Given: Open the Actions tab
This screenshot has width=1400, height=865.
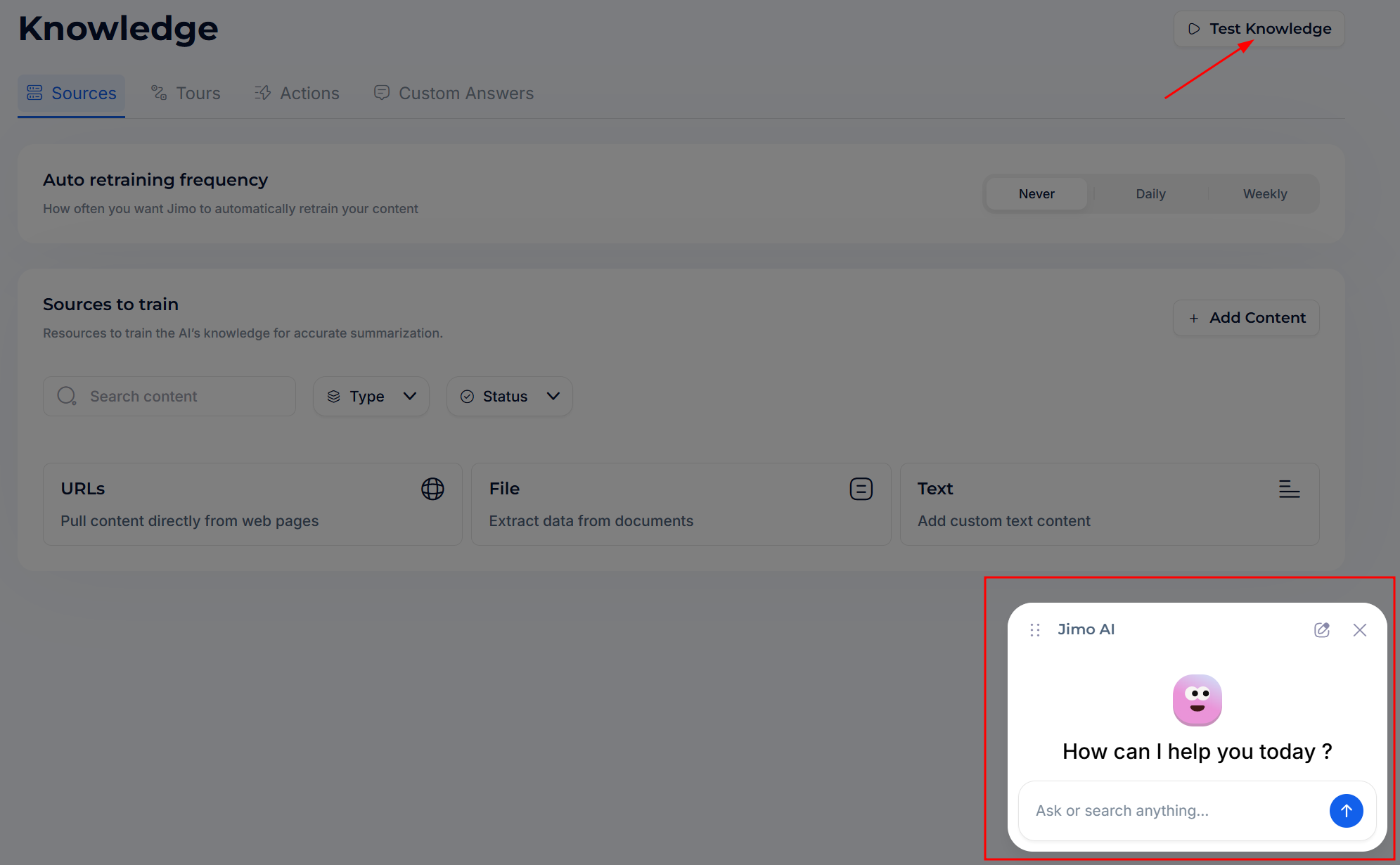Looking at the screenshot, I should [297, 94].
